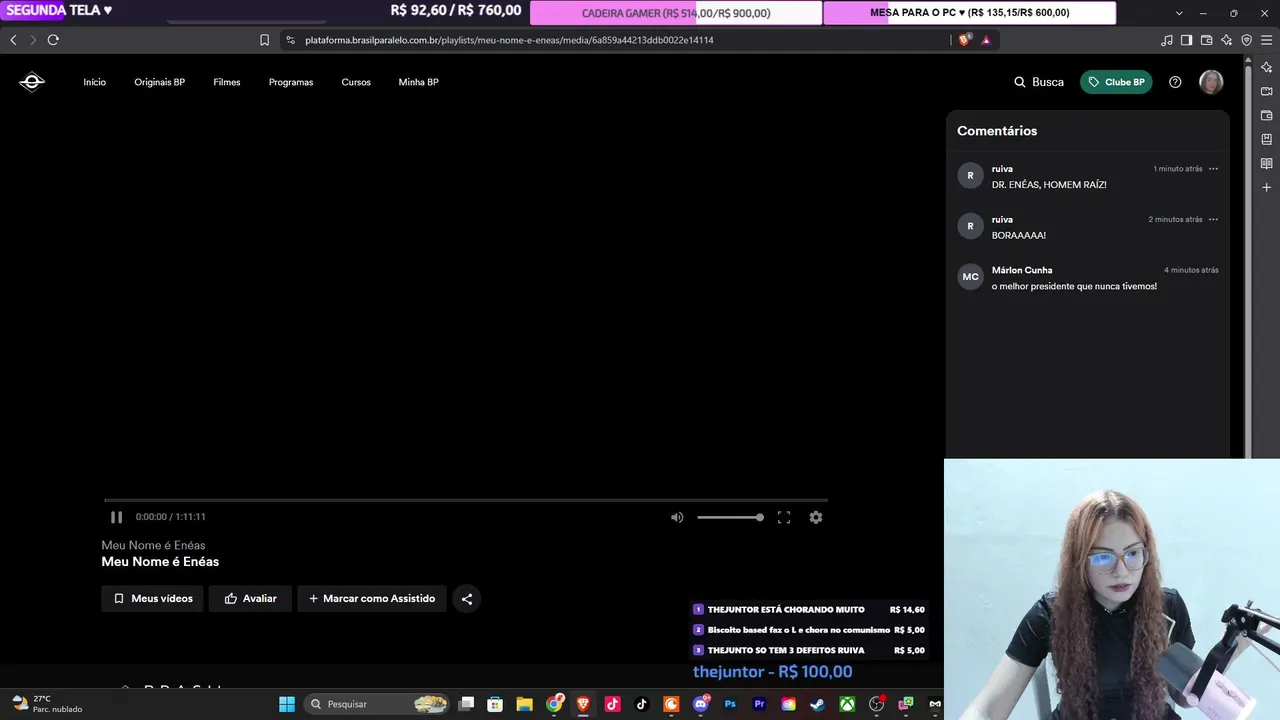Open Steam from the taskbar
The width and height of the screenshot is (1280, 720).
point(818,704)
